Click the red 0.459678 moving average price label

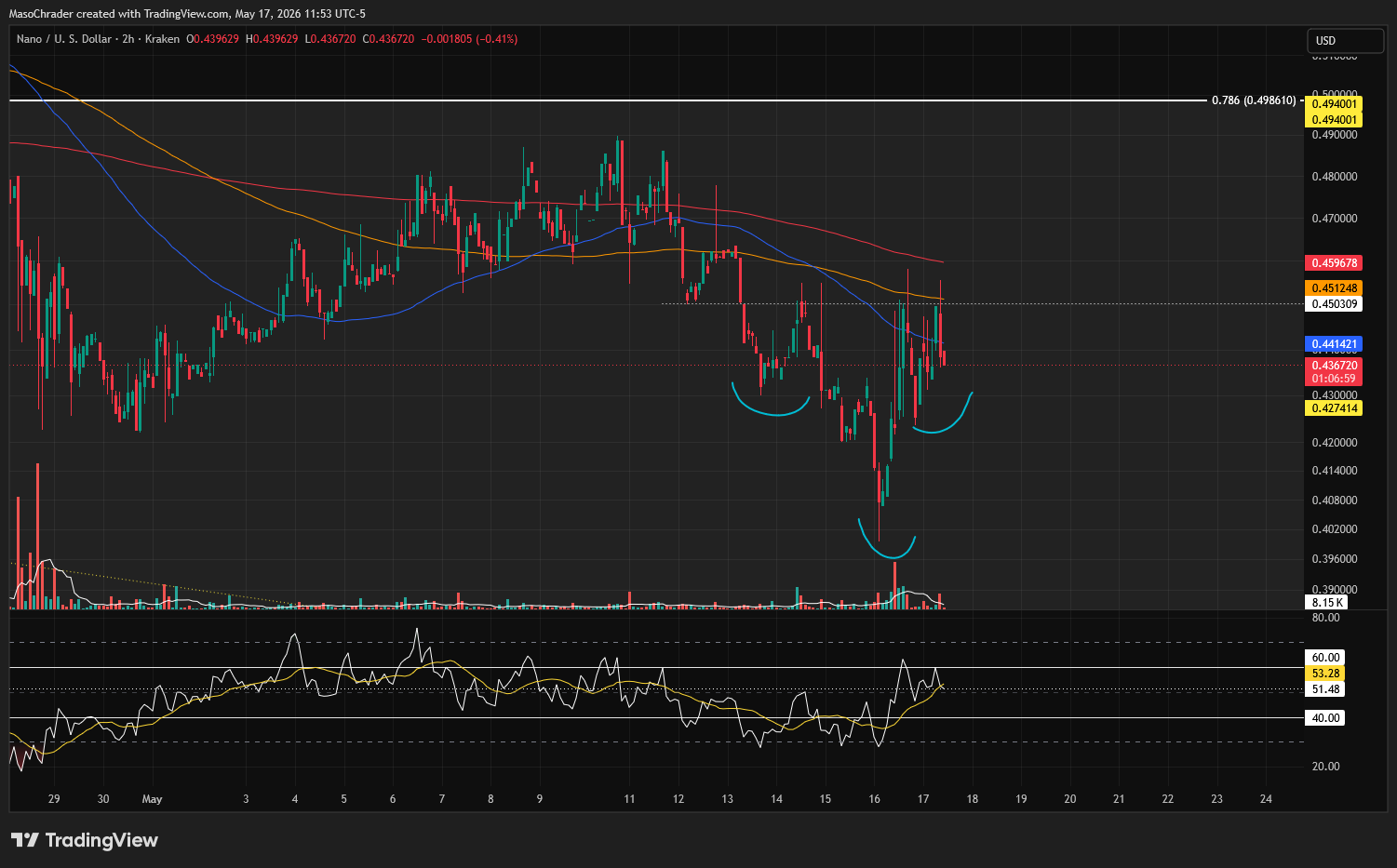(1334, 263)
